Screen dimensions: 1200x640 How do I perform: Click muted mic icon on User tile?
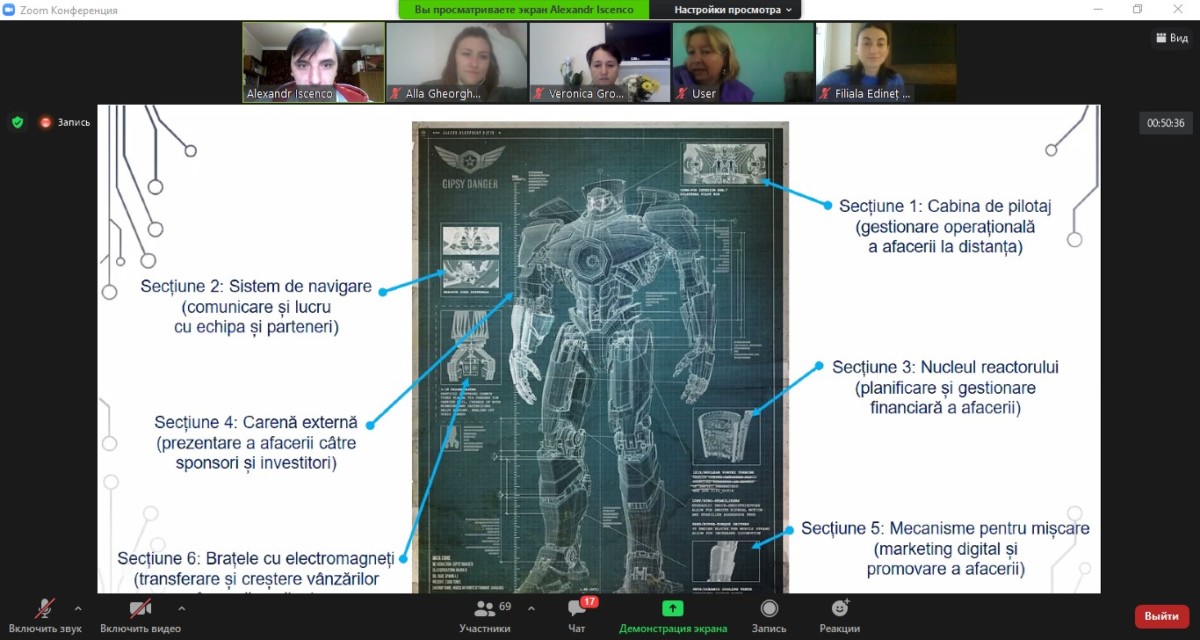(681, 94)
